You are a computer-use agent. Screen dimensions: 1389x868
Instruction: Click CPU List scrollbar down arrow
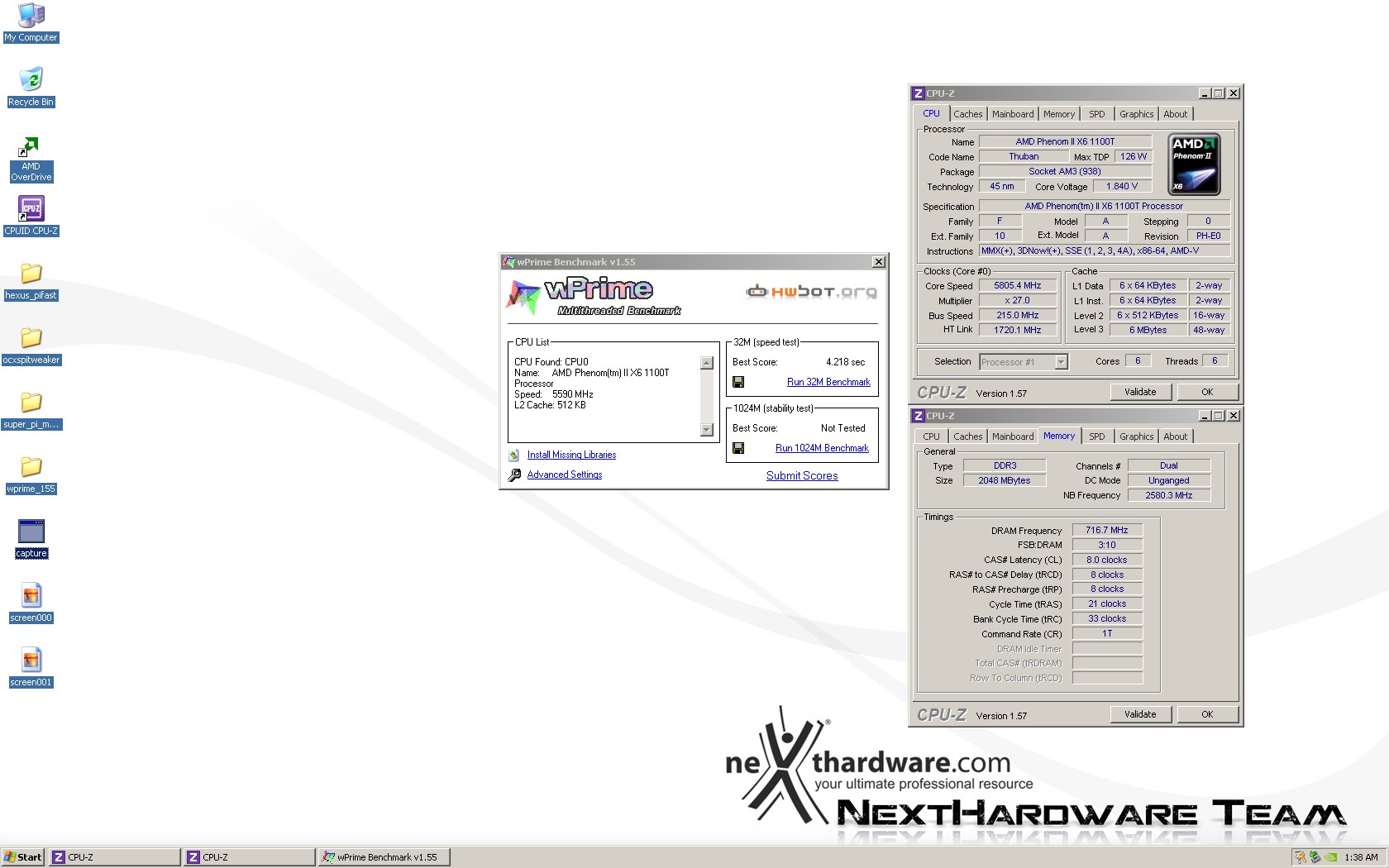point(706,429)
